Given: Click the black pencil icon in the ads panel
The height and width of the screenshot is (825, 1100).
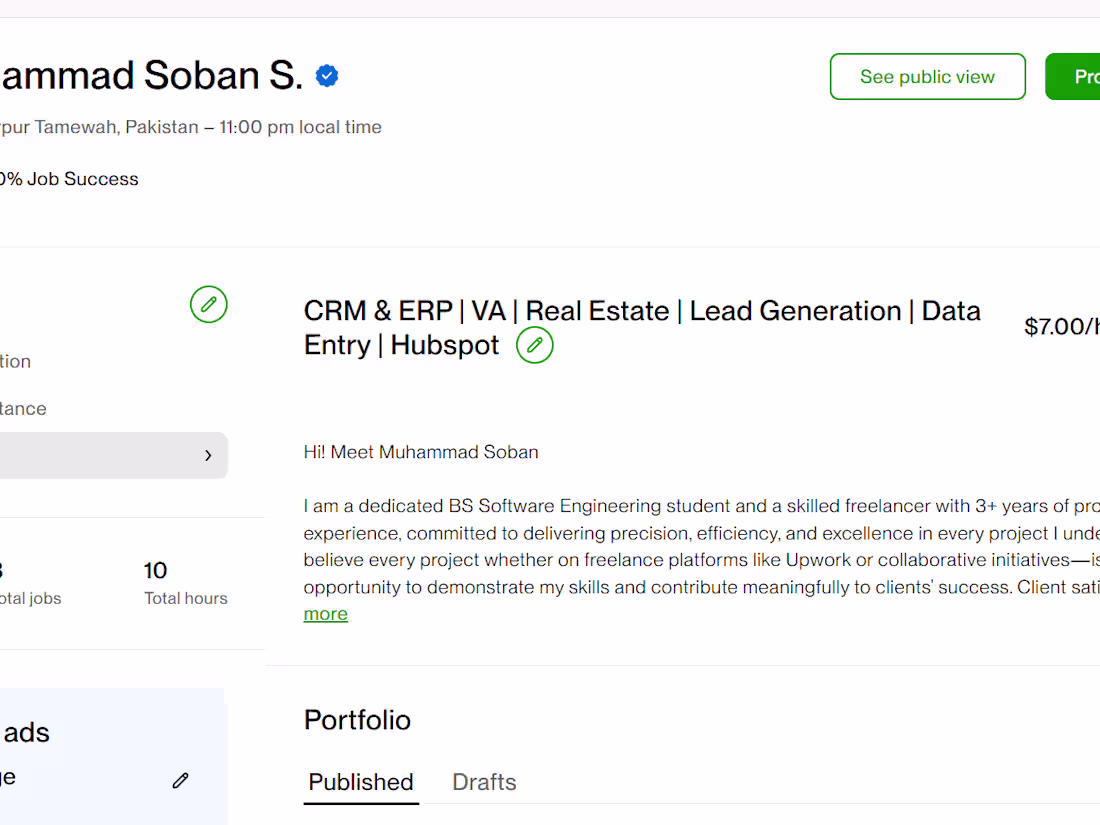Looking at the screenshot, I should pos(180,780).
